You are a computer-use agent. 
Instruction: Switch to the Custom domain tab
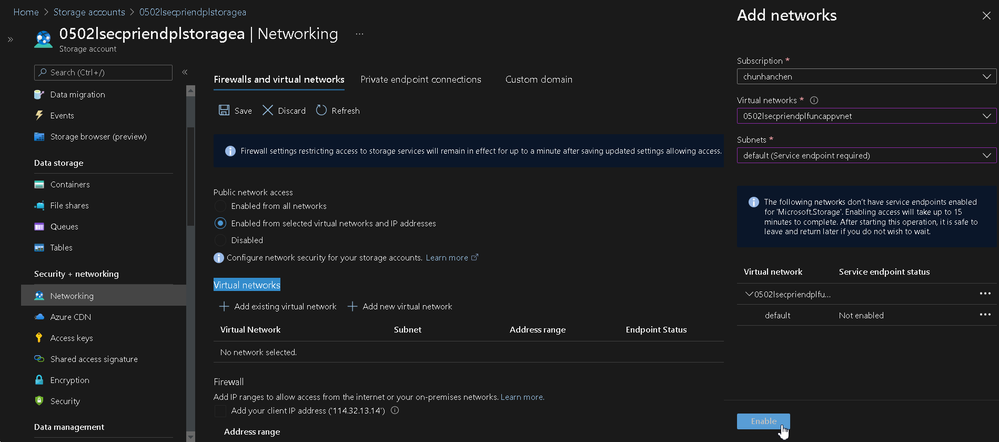tap(538, 80)
